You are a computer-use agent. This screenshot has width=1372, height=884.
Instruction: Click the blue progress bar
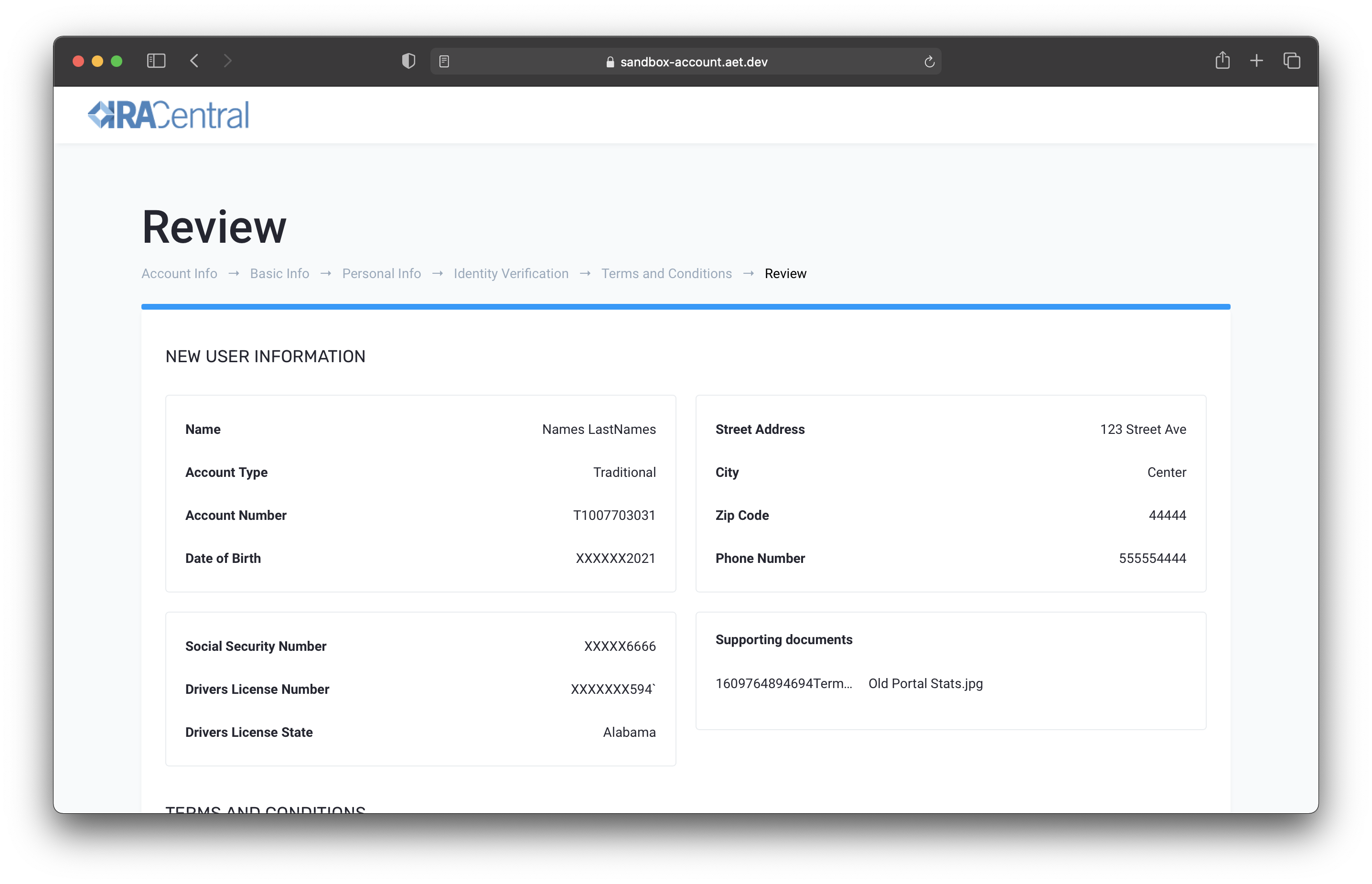coord(685,307)
